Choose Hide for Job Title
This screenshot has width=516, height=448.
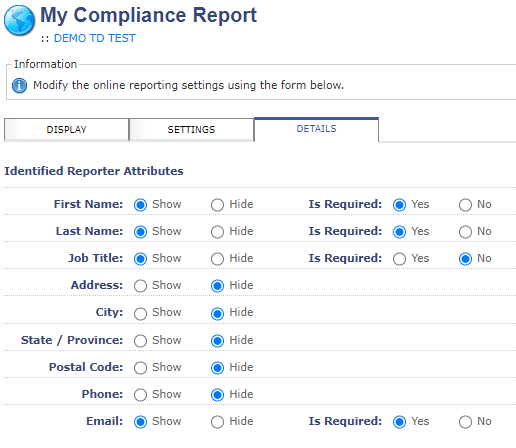coord(217,259)
